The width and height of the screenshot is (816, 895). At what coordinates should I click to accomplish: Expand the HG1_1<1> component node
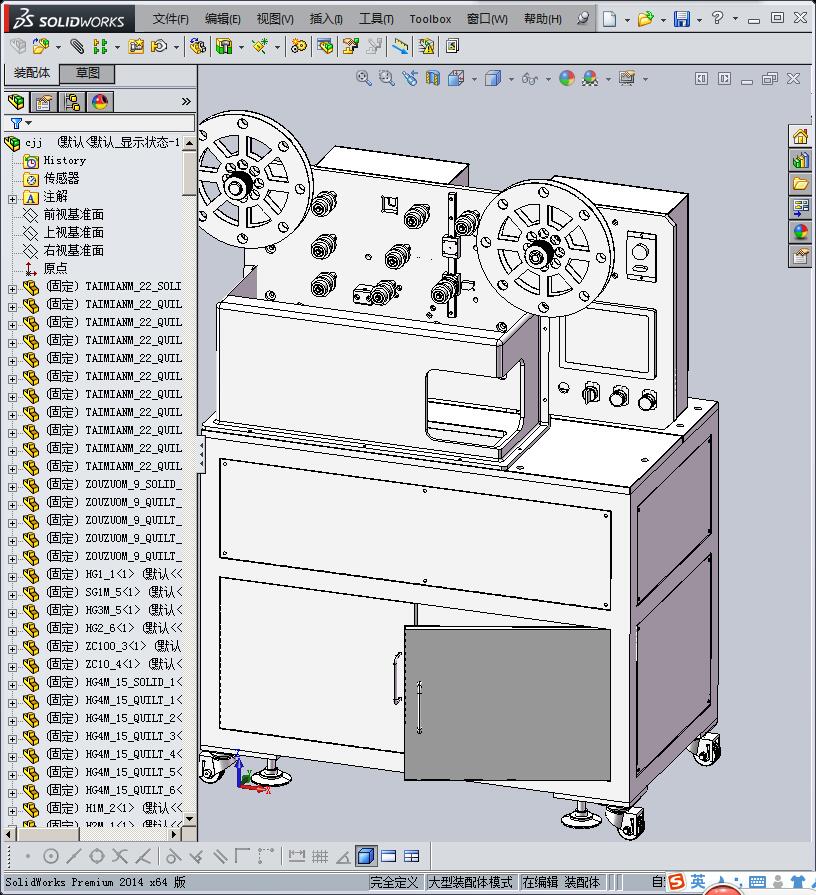(x=13, y=577)
